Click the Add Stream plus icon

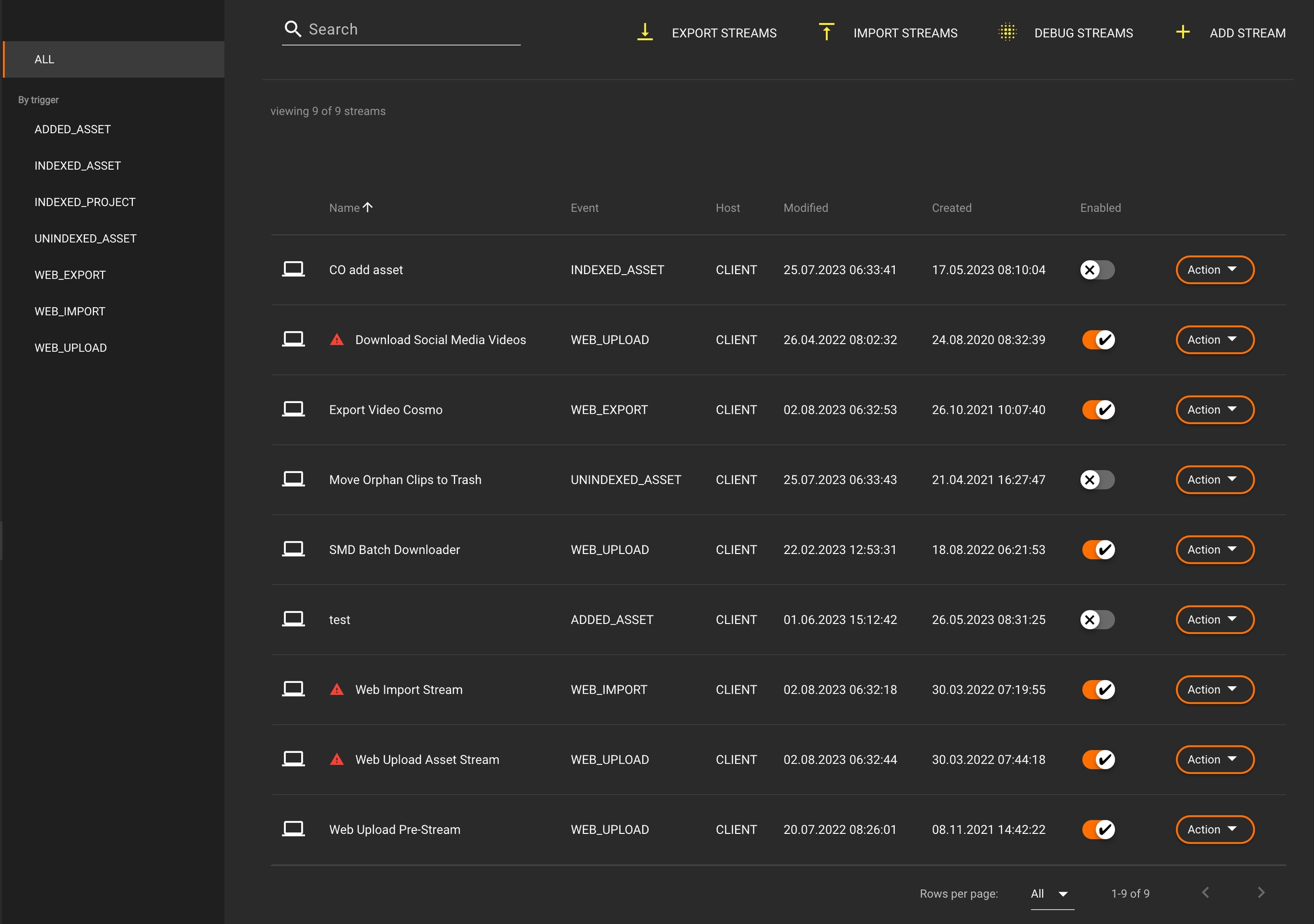[x=1182, y=32]
